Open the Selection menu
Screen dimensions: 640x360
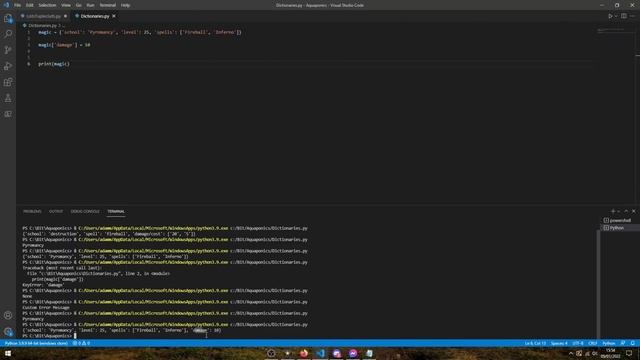(x=47, y=5)
